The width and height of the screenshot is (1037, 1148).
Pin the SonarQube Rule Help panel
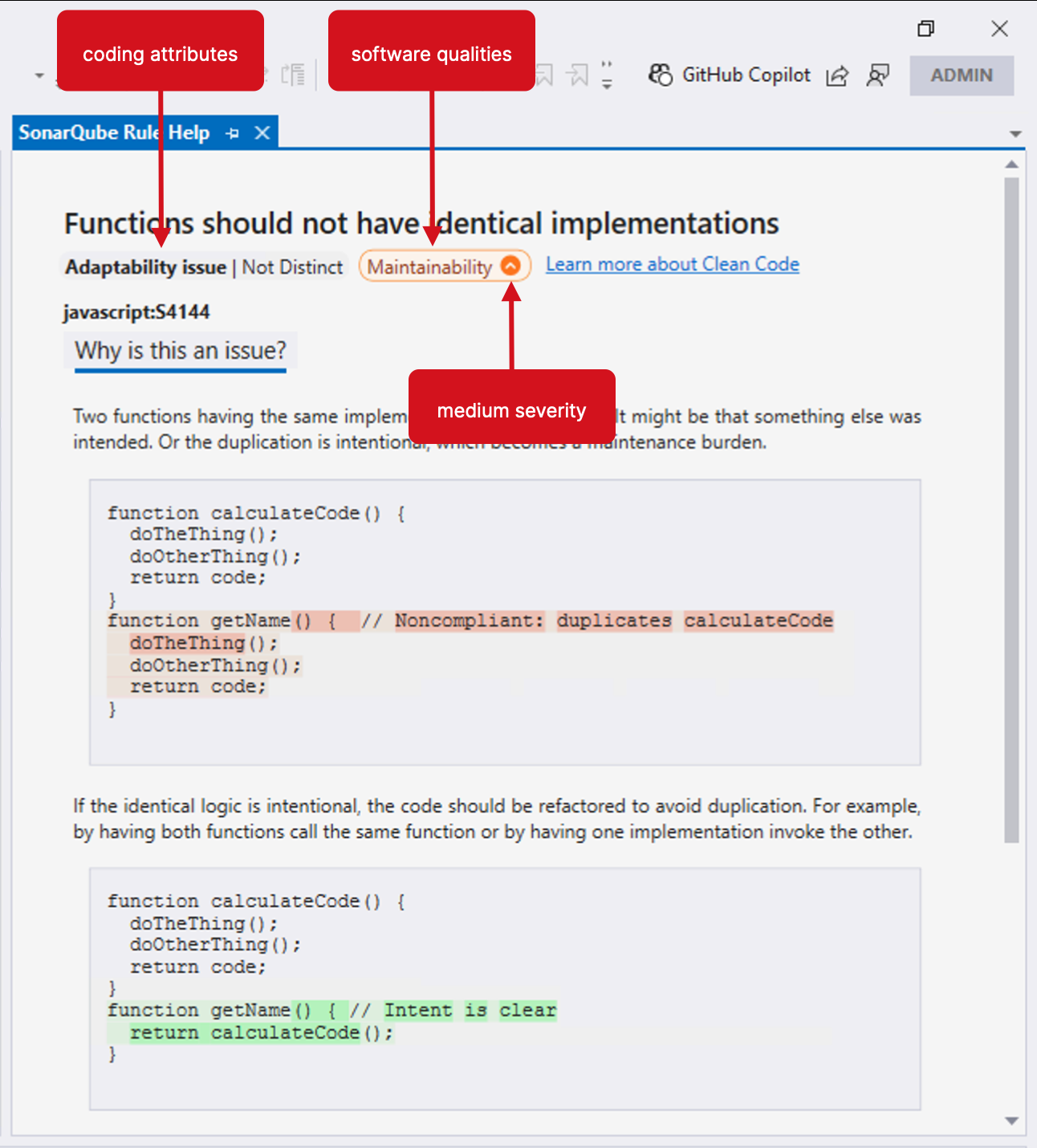click(x=233, y=133)
